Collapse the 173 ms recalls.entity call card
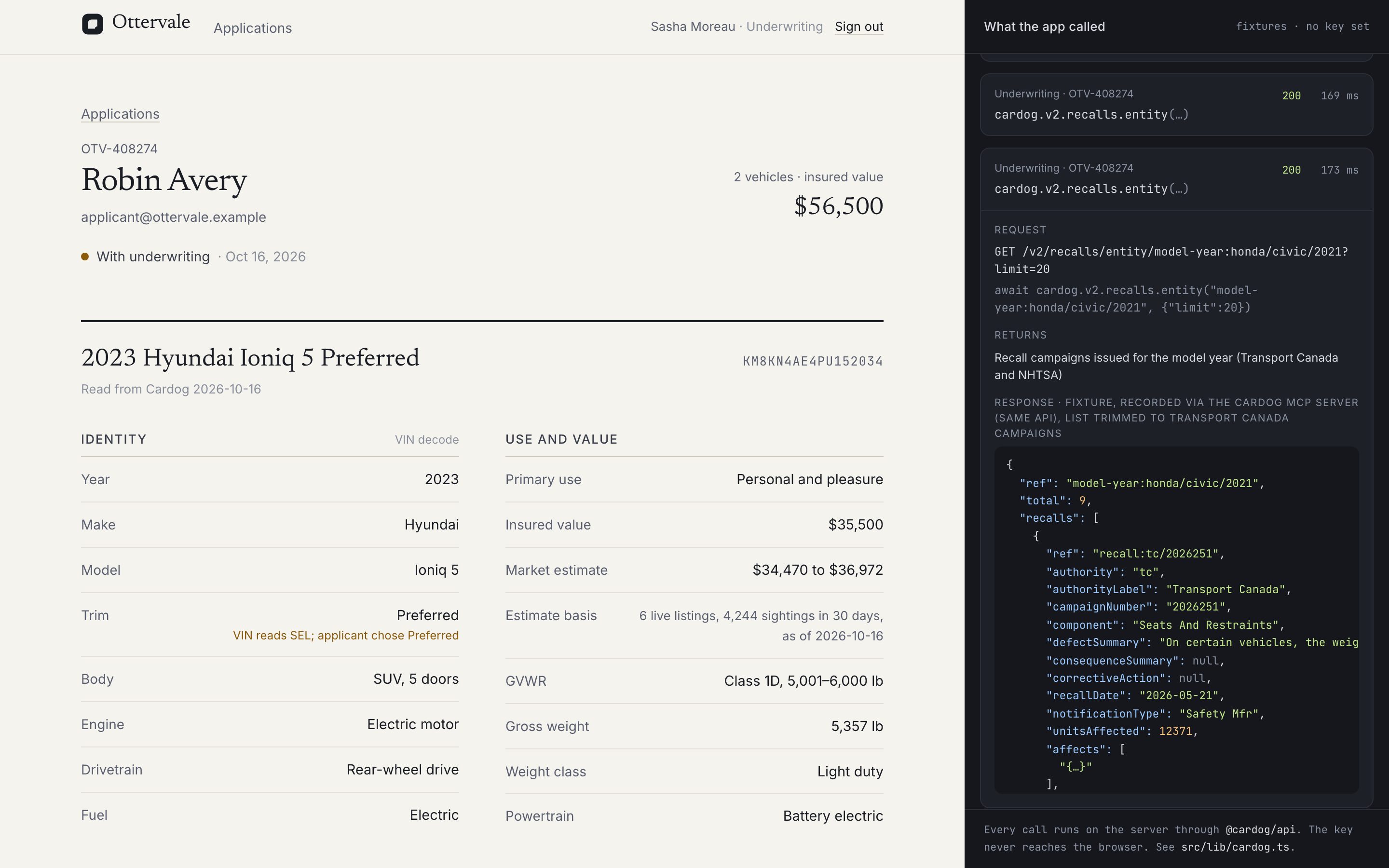Screen dimensions: 1389x868 (1176, 179)
